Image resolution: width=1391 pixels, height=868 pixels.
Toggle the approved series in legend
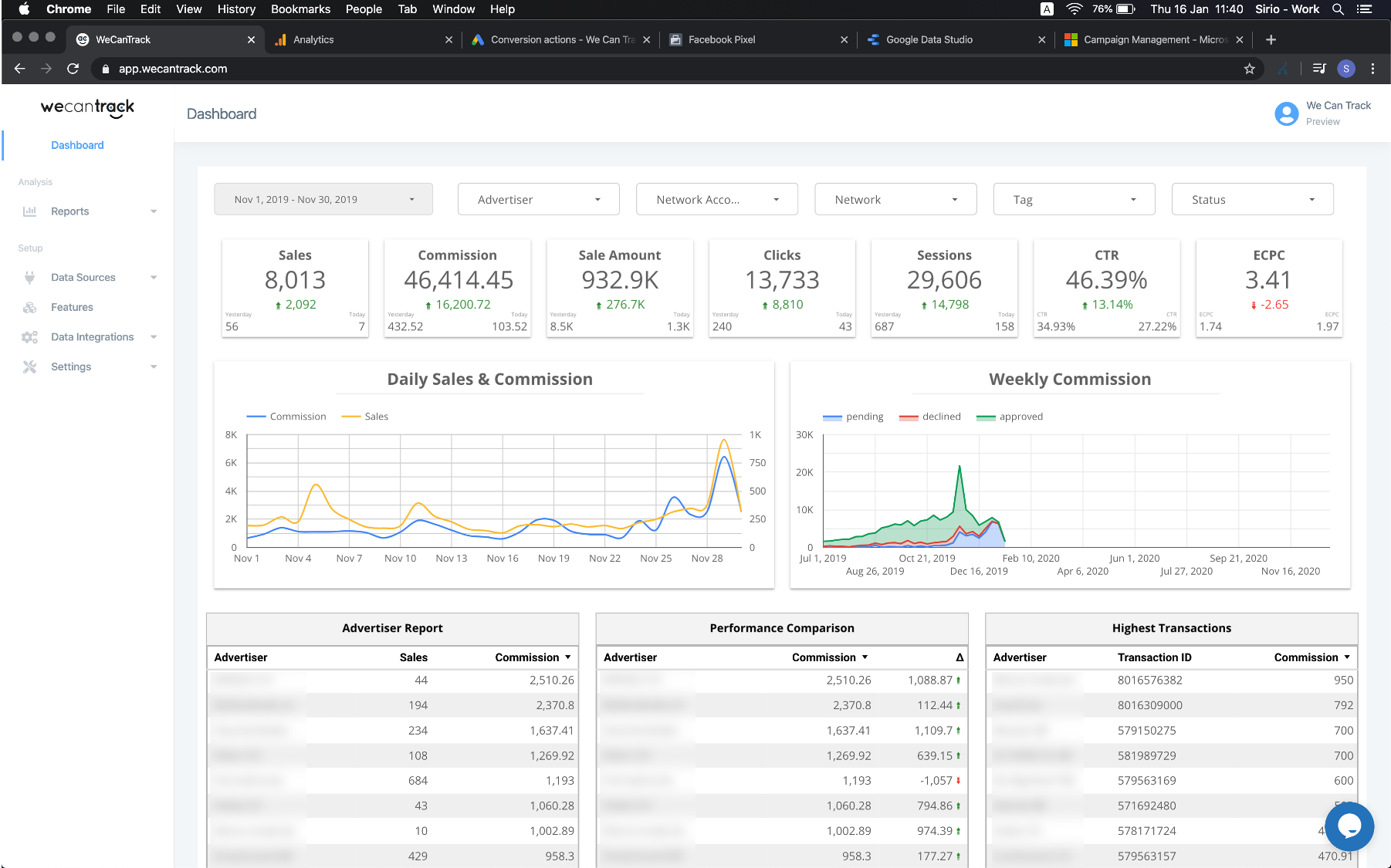pyautogui.click(x=1020, y=417)
